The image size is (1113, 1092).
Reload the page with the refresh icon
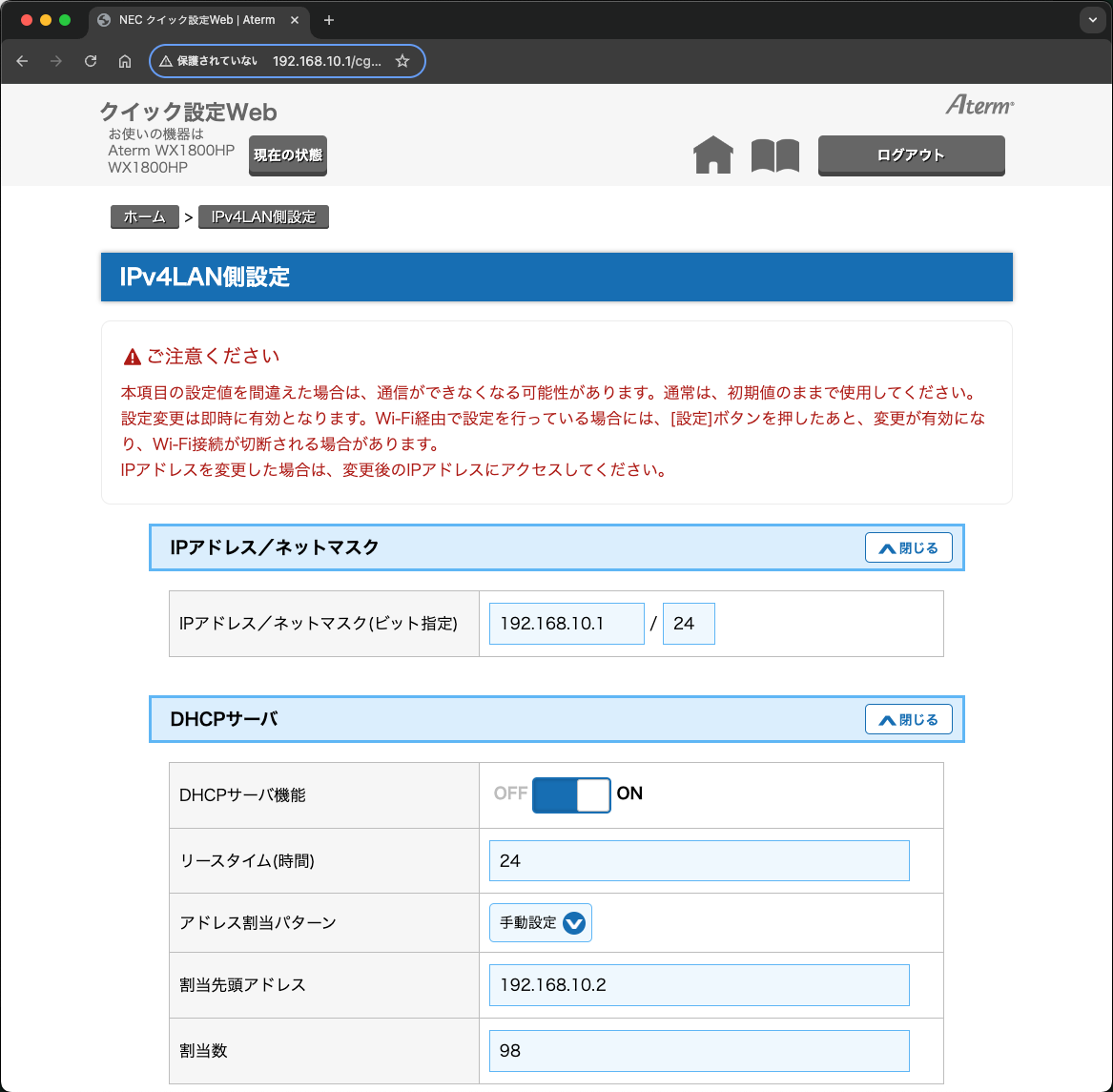(91, 61)
